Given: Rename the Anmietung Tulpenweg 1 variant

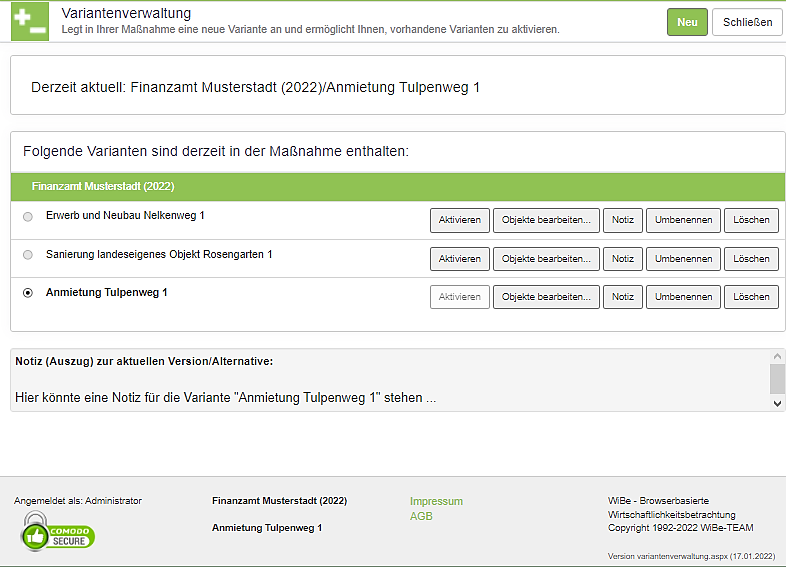Looking at the screenshot, I should pyautogui.click(x=683, y=297).
